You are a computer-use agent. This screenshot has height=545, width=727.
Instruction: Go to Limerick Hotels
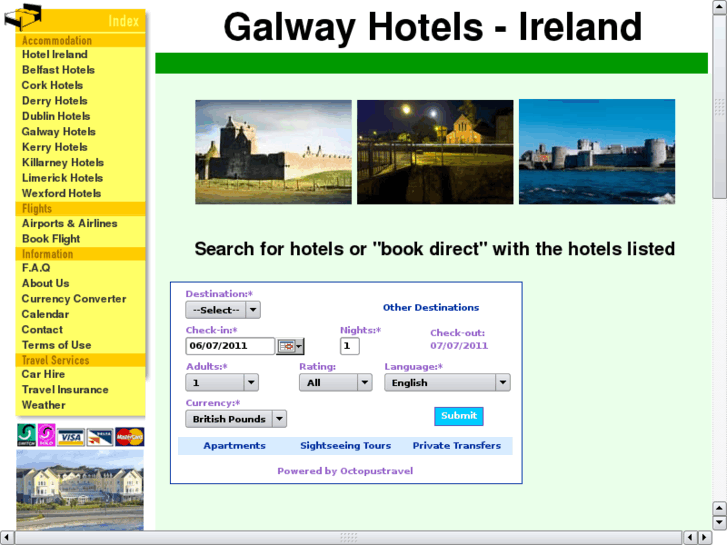pos(62,178)
